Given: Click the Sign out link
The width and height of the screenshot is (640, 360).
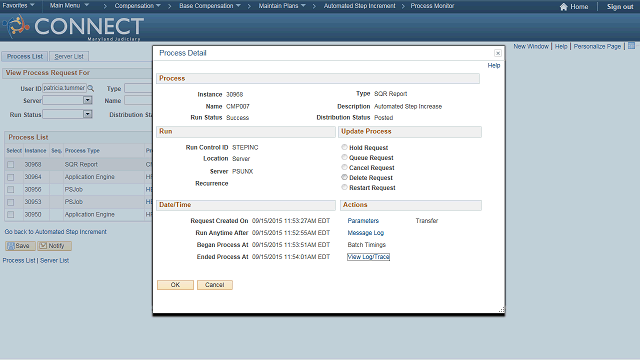Looking at the screenshot, I should pyautogui.click(x=620, y=7).
